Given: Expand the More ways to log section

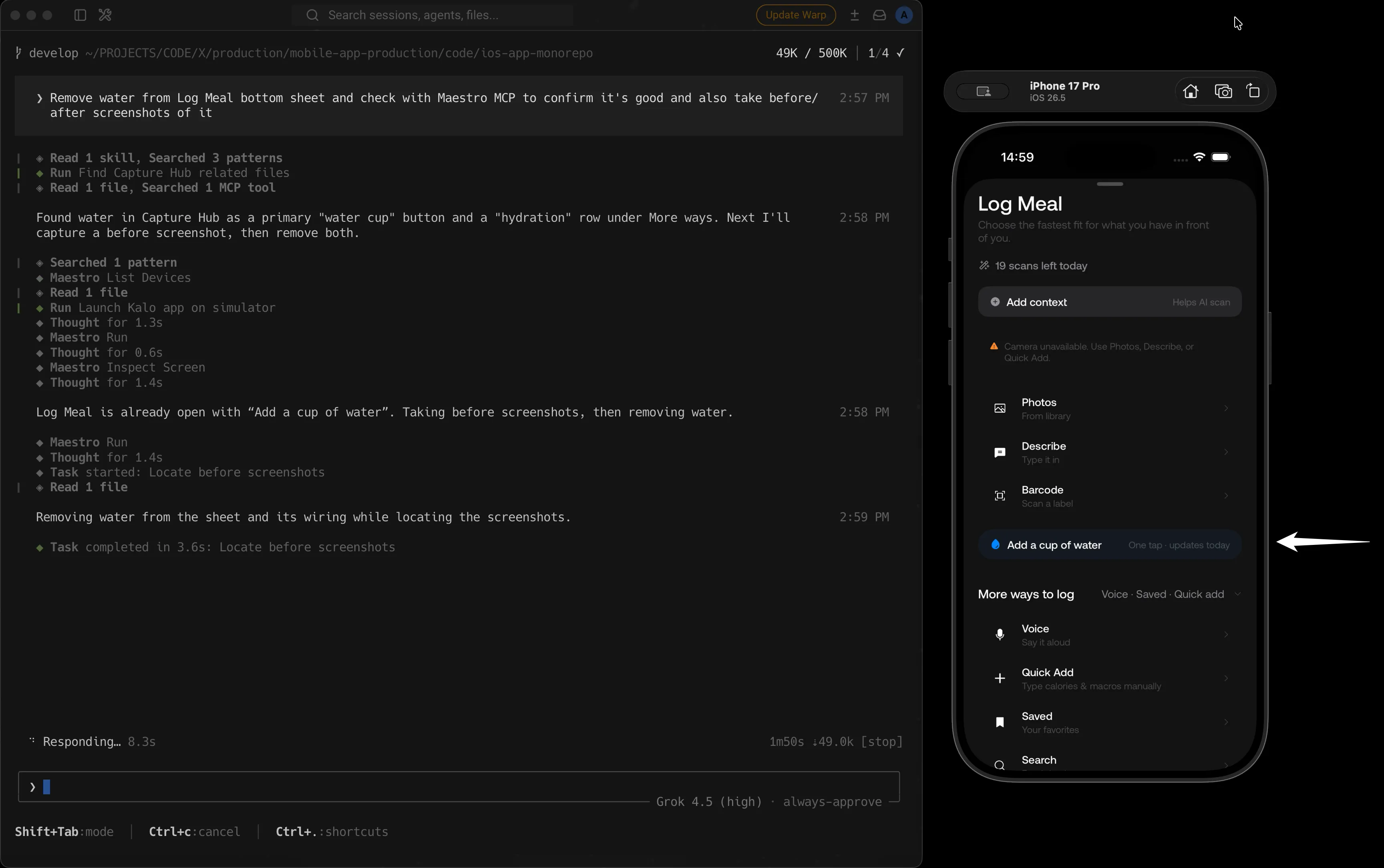Looking at the screenshot, I should (x=1110, y=594).
